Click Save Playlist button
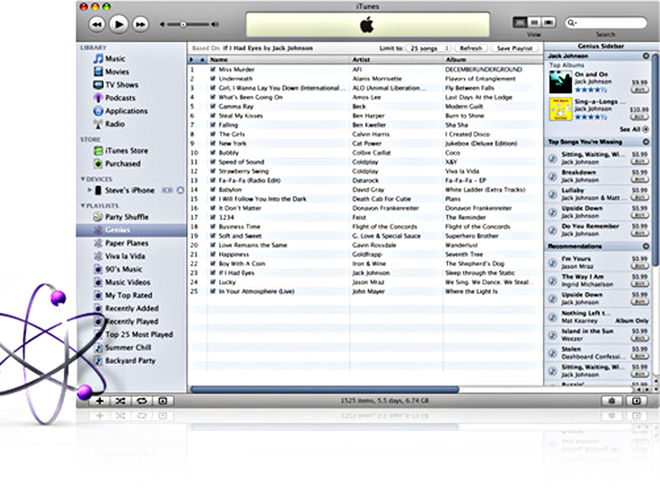Image resolution: width=660 pixels, height=495 pixels. (515, 48)
